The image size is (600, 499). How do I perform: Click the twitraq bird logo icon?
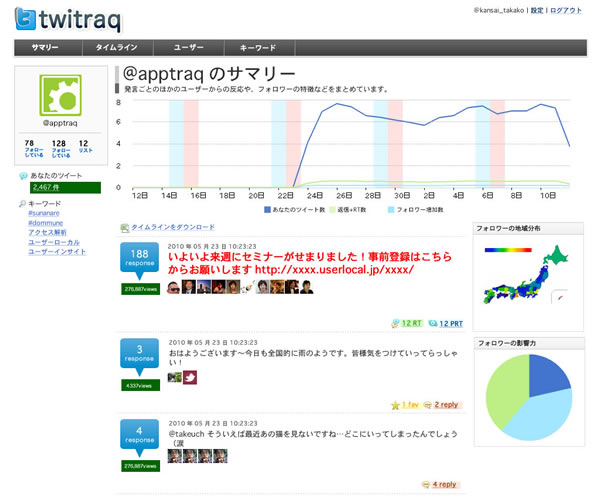pos(25,20)
